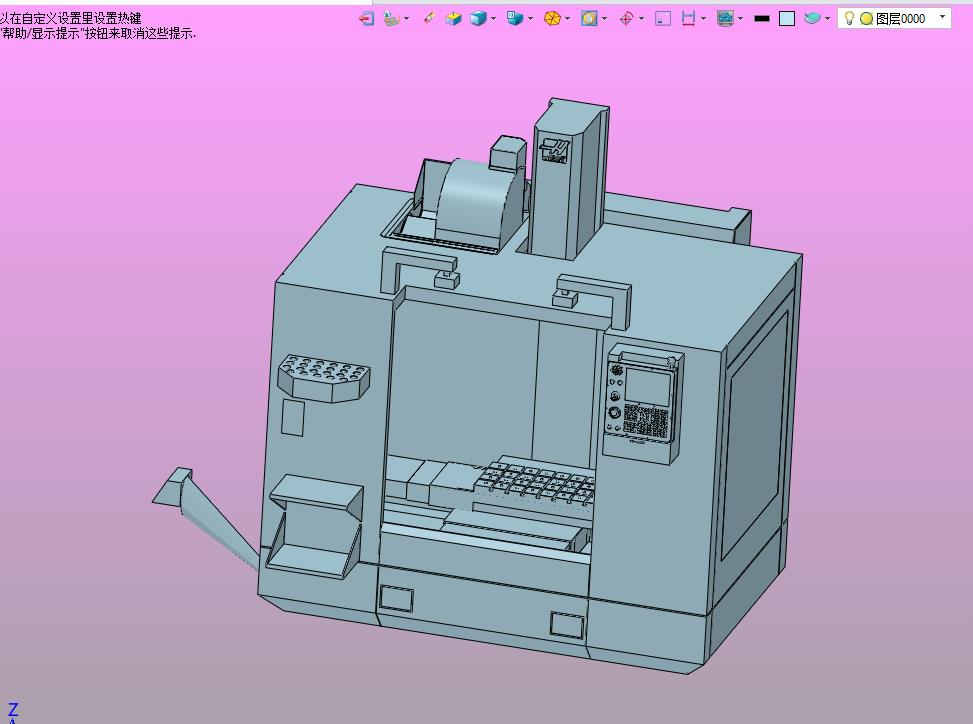Click the blue-framed yellow circle icon
This screenshot has height=724, width=973.
(589, 19)
